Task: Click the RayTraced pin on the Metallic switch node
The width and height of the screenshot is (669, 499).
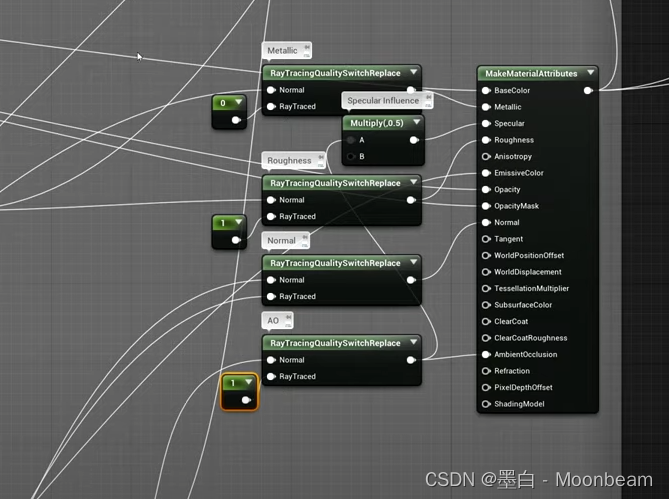Action: [x=271, y=107]
